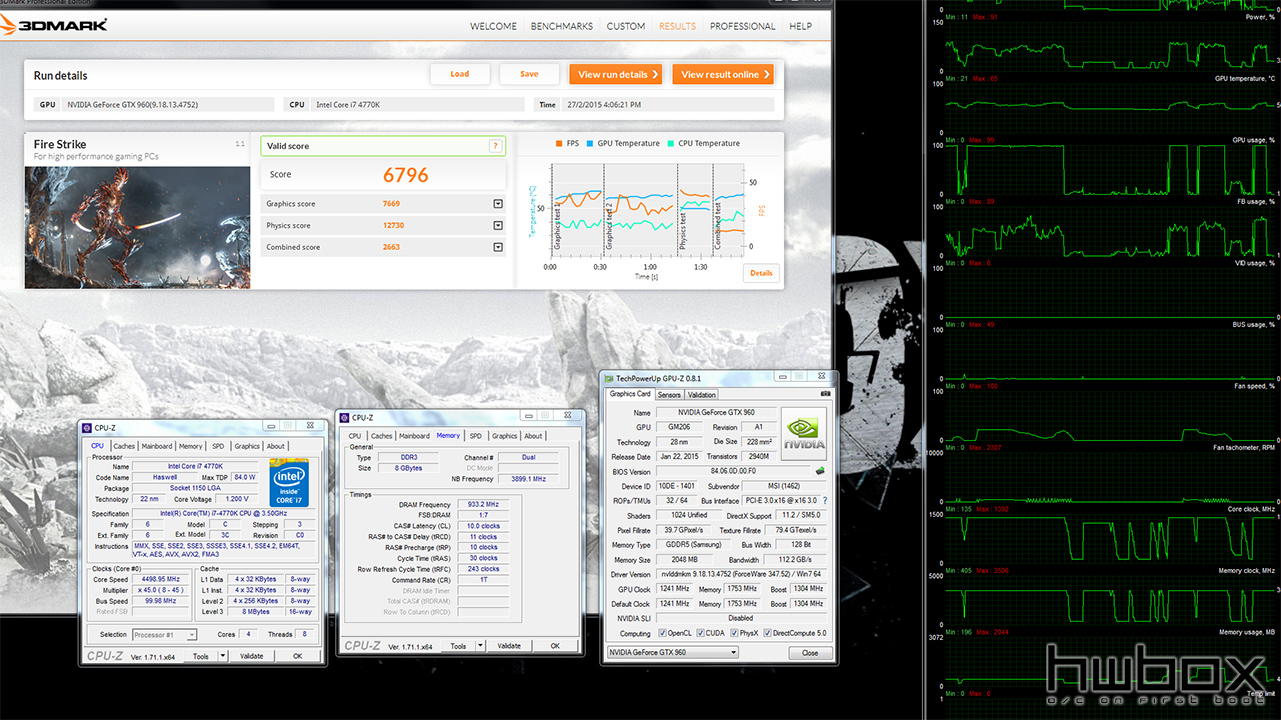Toggle the PhysX checkbox in GPU-Z
1281x720 pixels.
[734, 633]
